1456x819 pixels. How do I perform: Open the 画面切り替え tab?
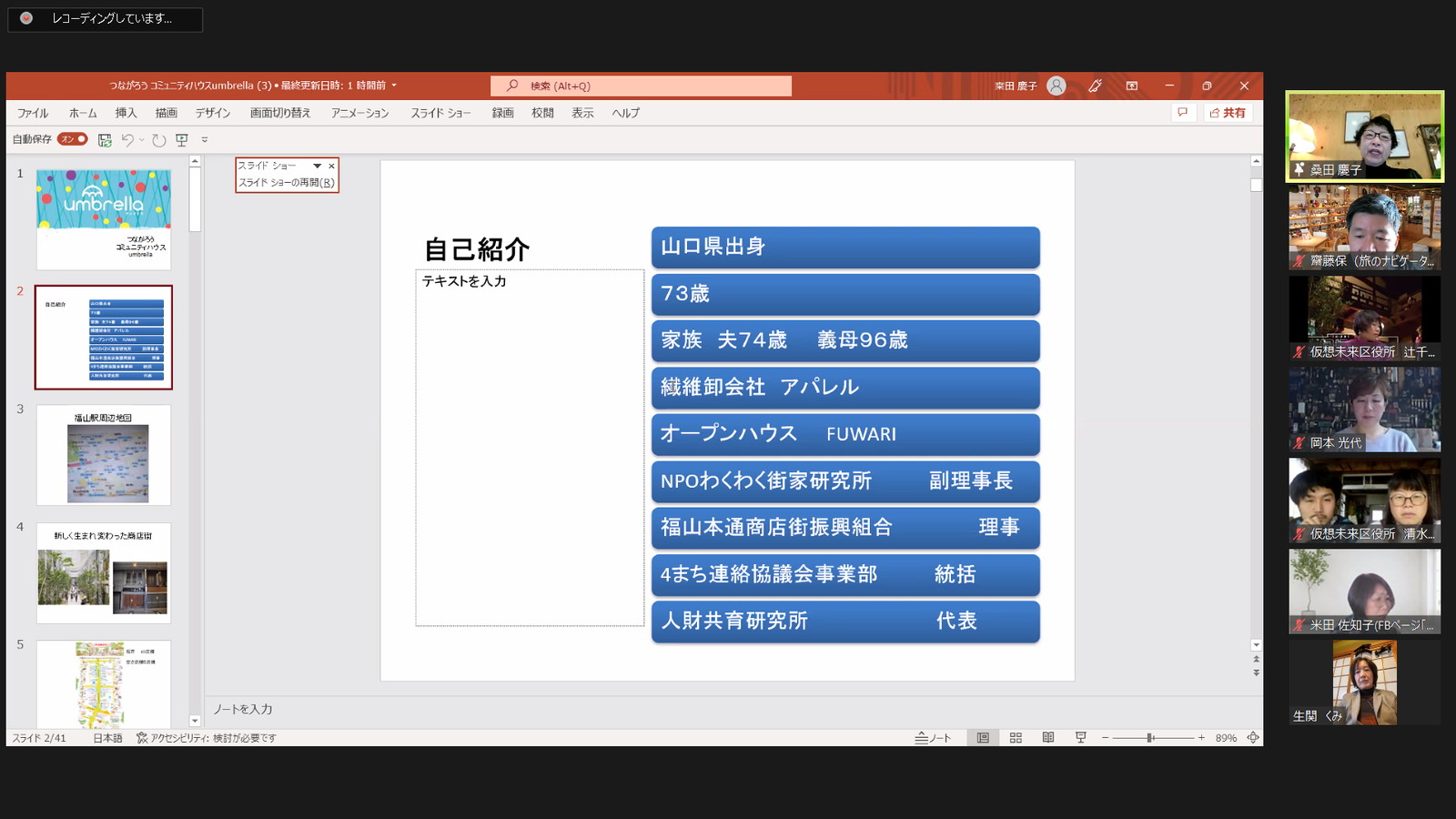pos(280,113)
